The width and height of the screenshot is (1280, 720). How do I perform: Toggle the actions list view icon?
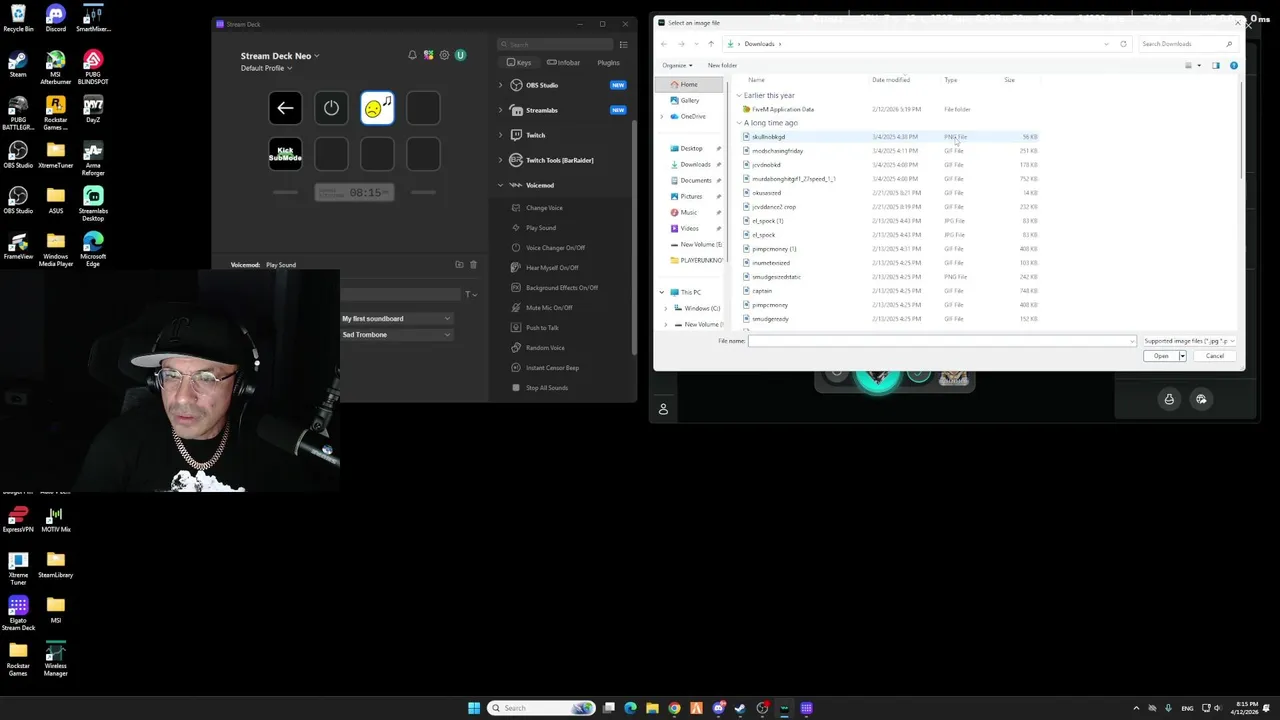623,44
